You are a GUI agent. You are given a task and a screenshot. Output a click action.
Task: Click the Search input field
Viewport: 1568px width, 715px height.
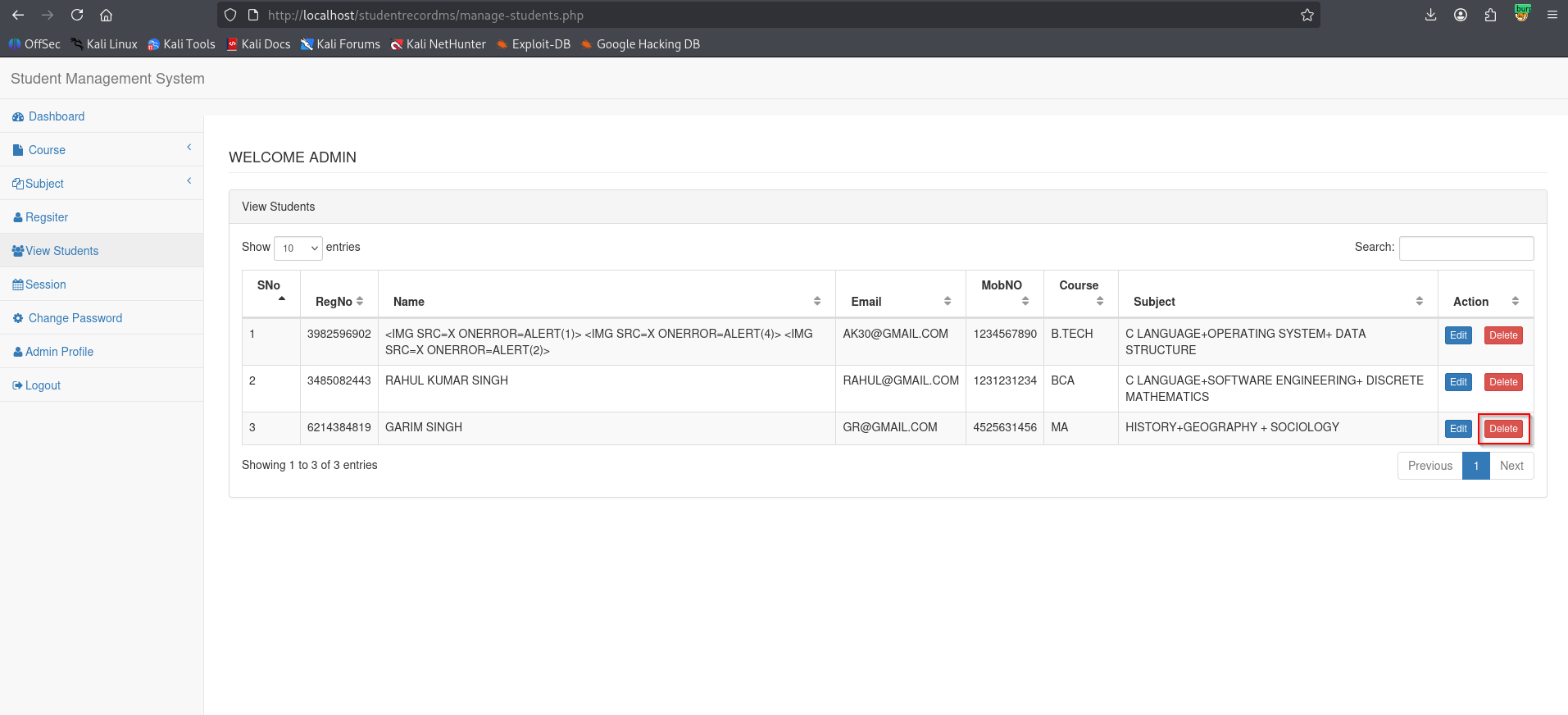pyautogui.click(x=1466, y=248)
